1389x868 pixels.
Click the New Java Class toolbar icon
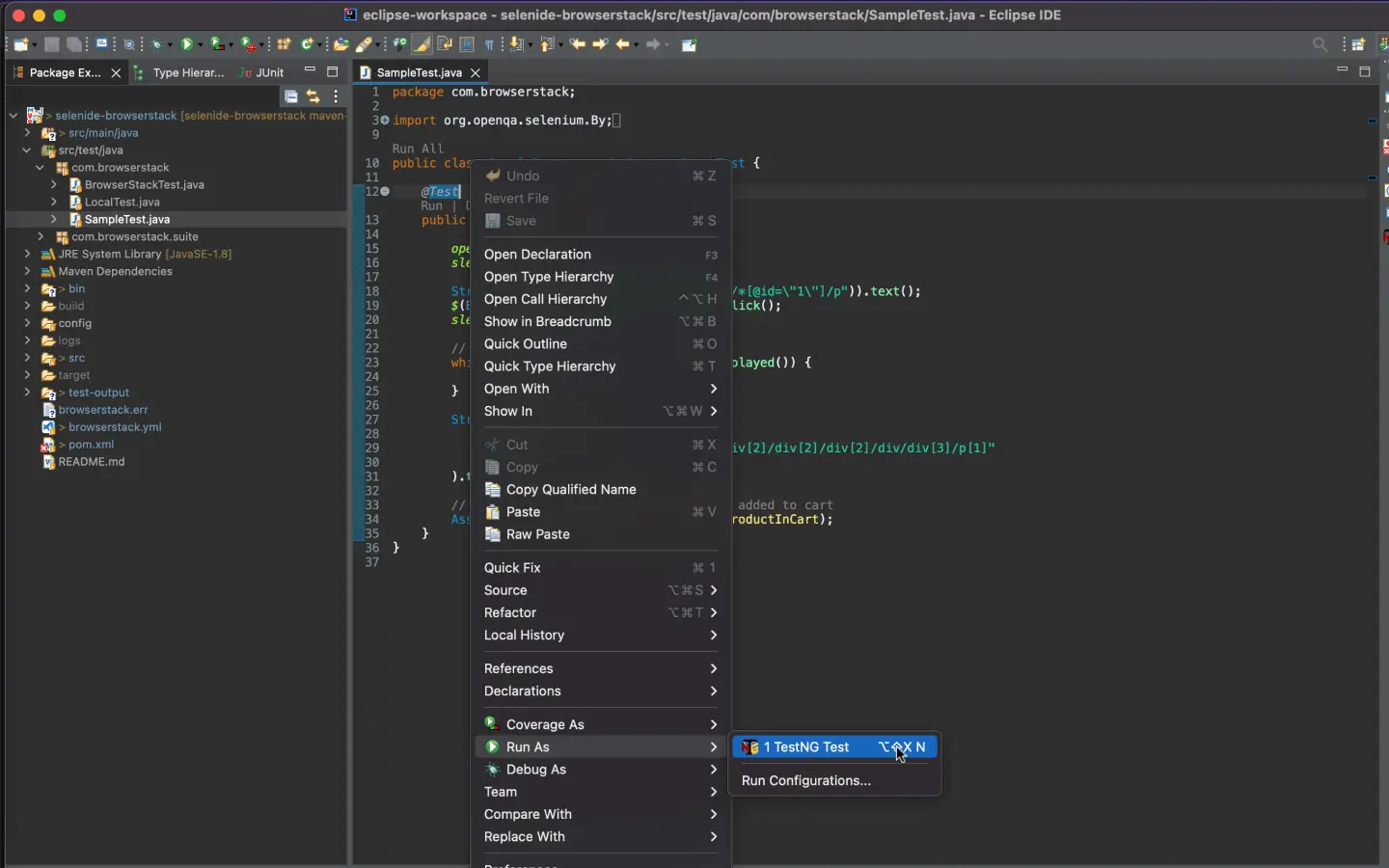click(307, 44)
